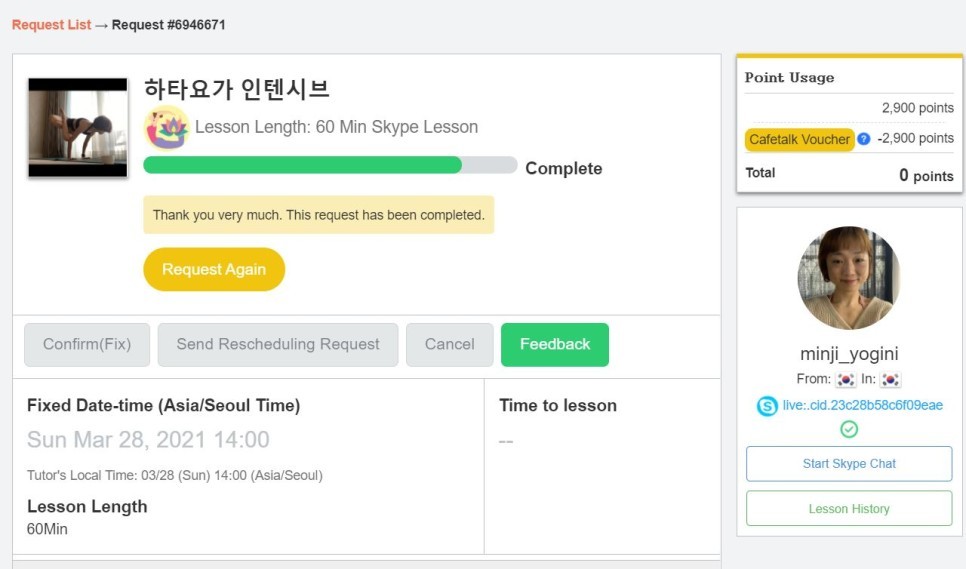Click Send Rescheduling Request button

(278, 344)
